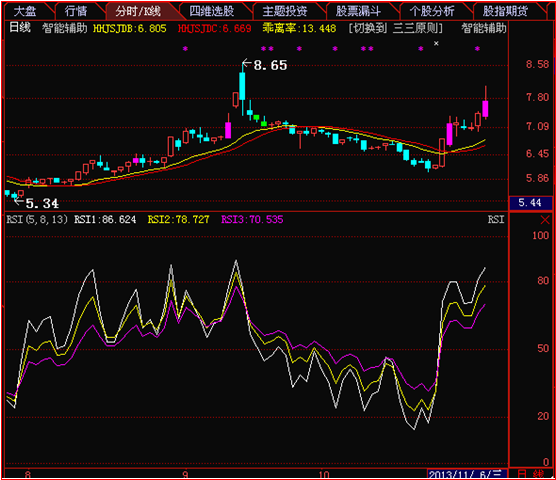
Task: Select the 分时/K线 tab
Action: [138, 11]
